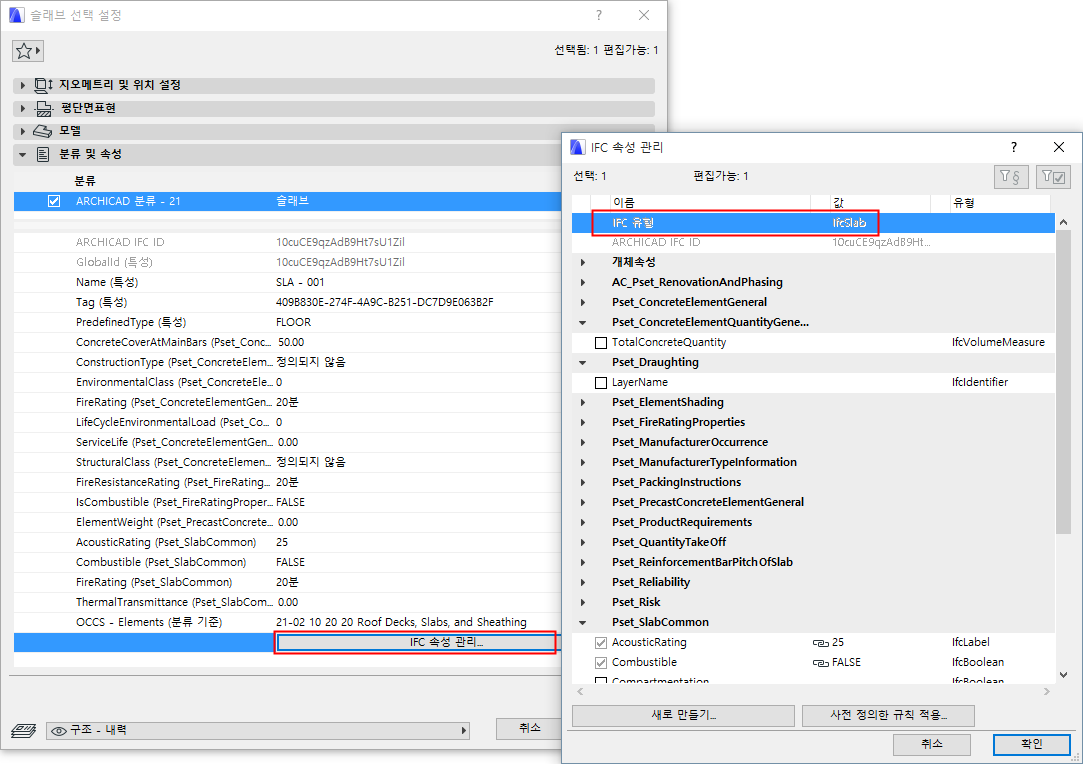Open the favorites star button
Viewport: 1083px width, 764px height.
(28, 50)
